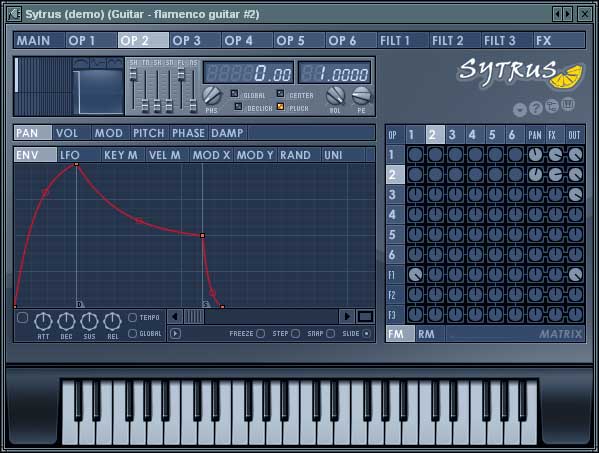Screen dimensions: 599x453
Task: Click matrix row 2 FX knob
Action: [555, 175]
